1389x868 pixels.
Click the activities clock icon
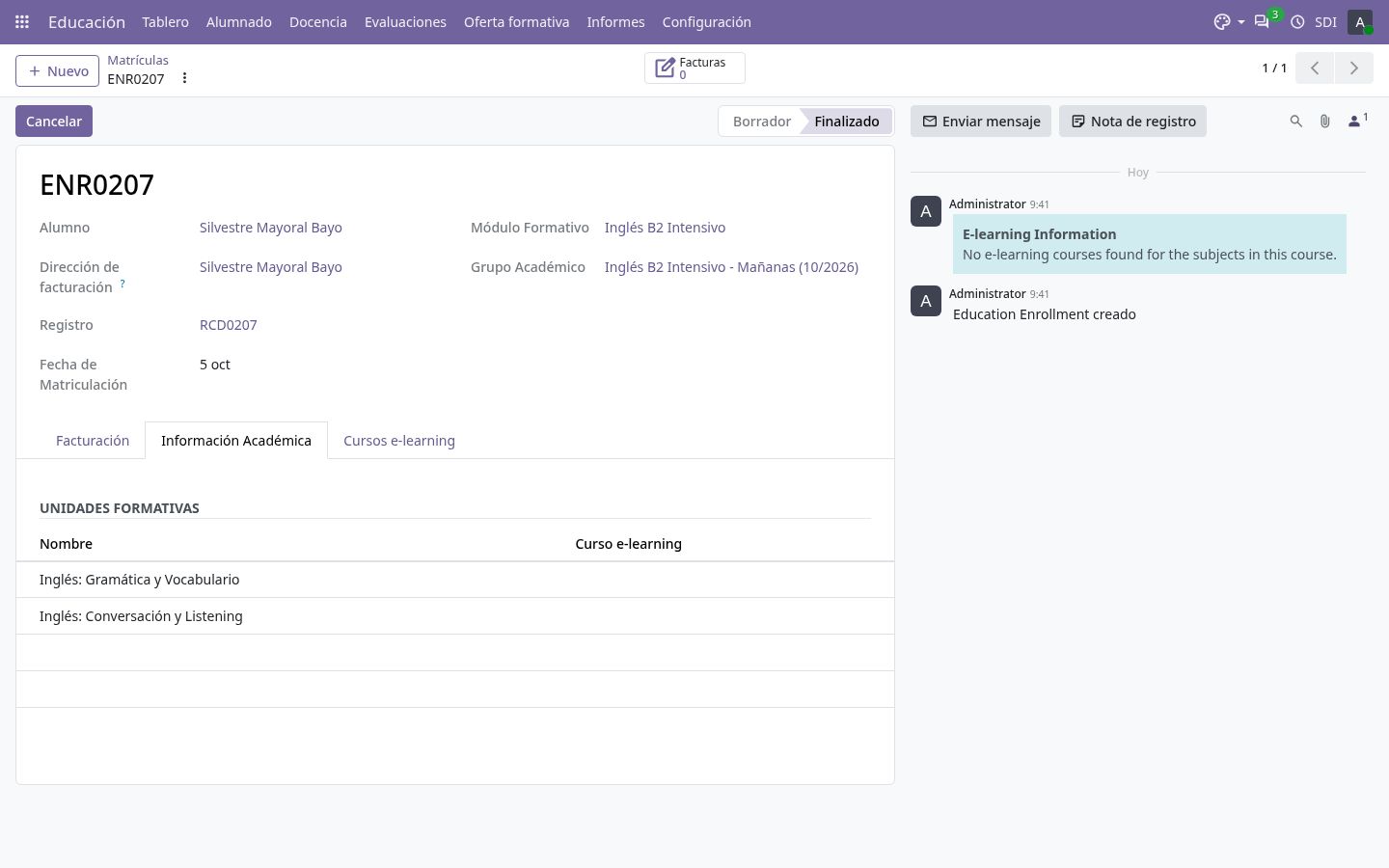[1297, 21]
